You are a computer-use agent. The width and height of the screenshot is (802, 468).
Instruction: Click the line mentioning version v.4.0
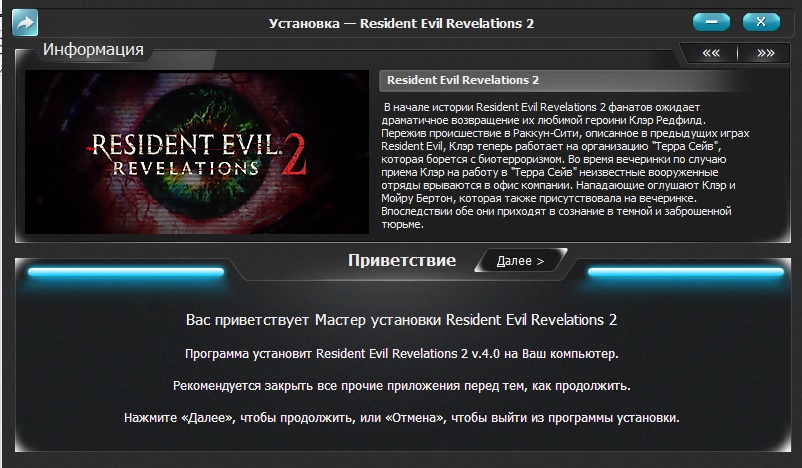click(402, 353)
